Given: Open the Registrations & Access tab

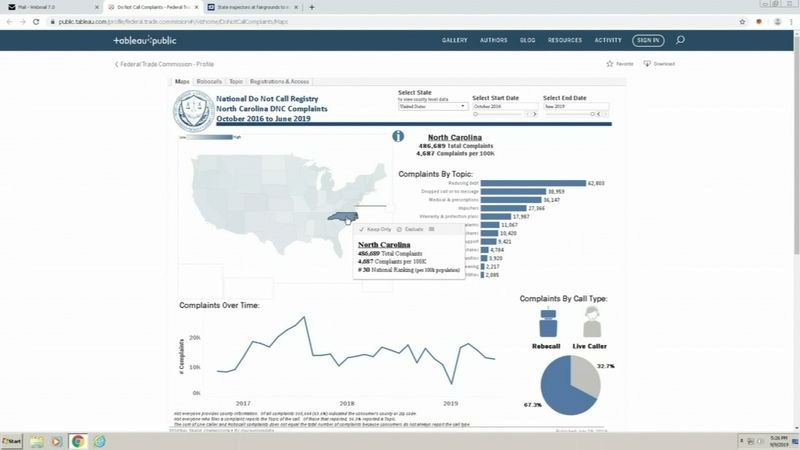Looking at the screenshot, I should tap(279, 82).
